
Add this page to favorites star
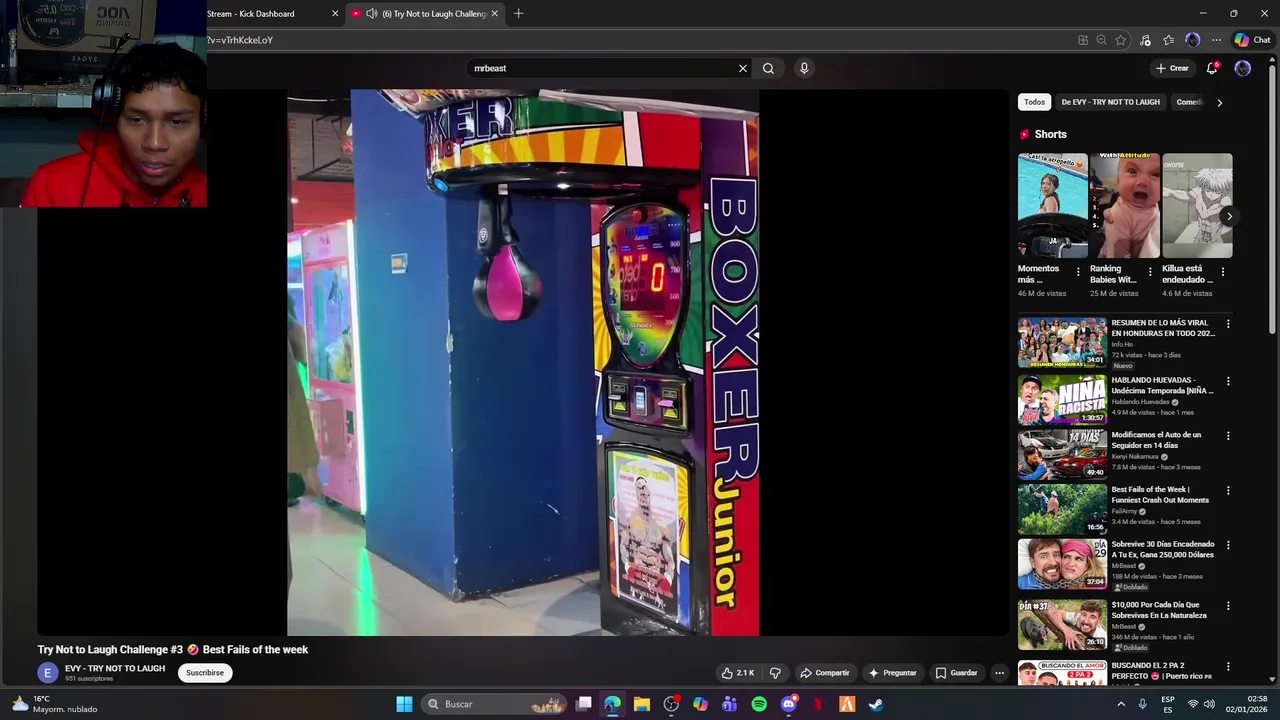(1121, 40)
